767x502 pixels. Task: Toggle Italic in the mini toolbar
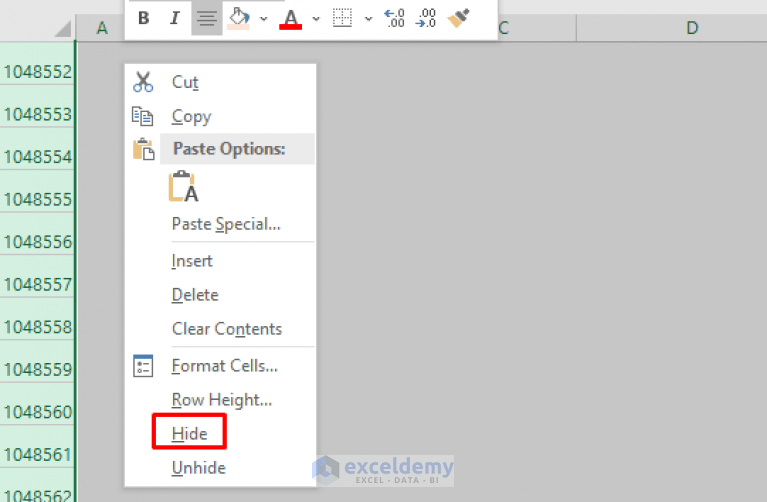coord(175,18)
